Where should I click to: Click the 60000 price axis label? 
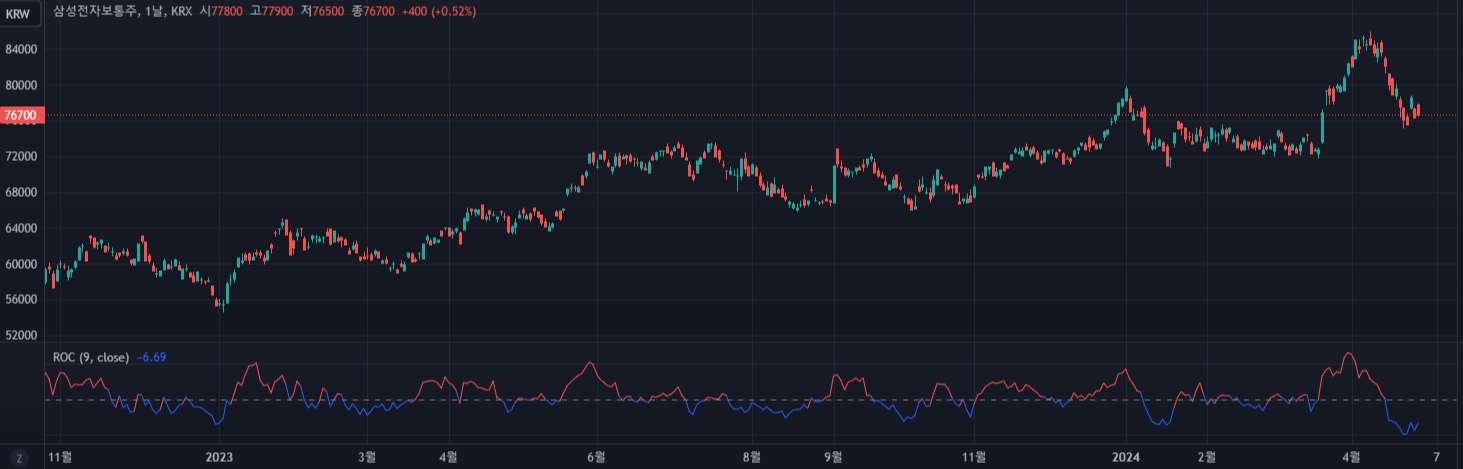(21, 264)
